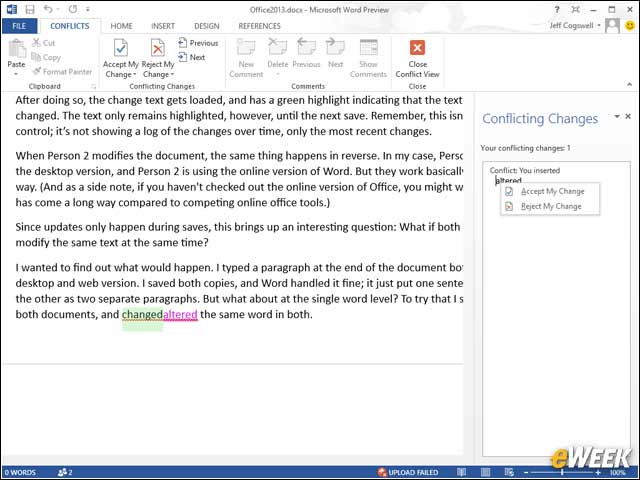Open Conflicting Changes pane options arrow

(x=617, y=117)
